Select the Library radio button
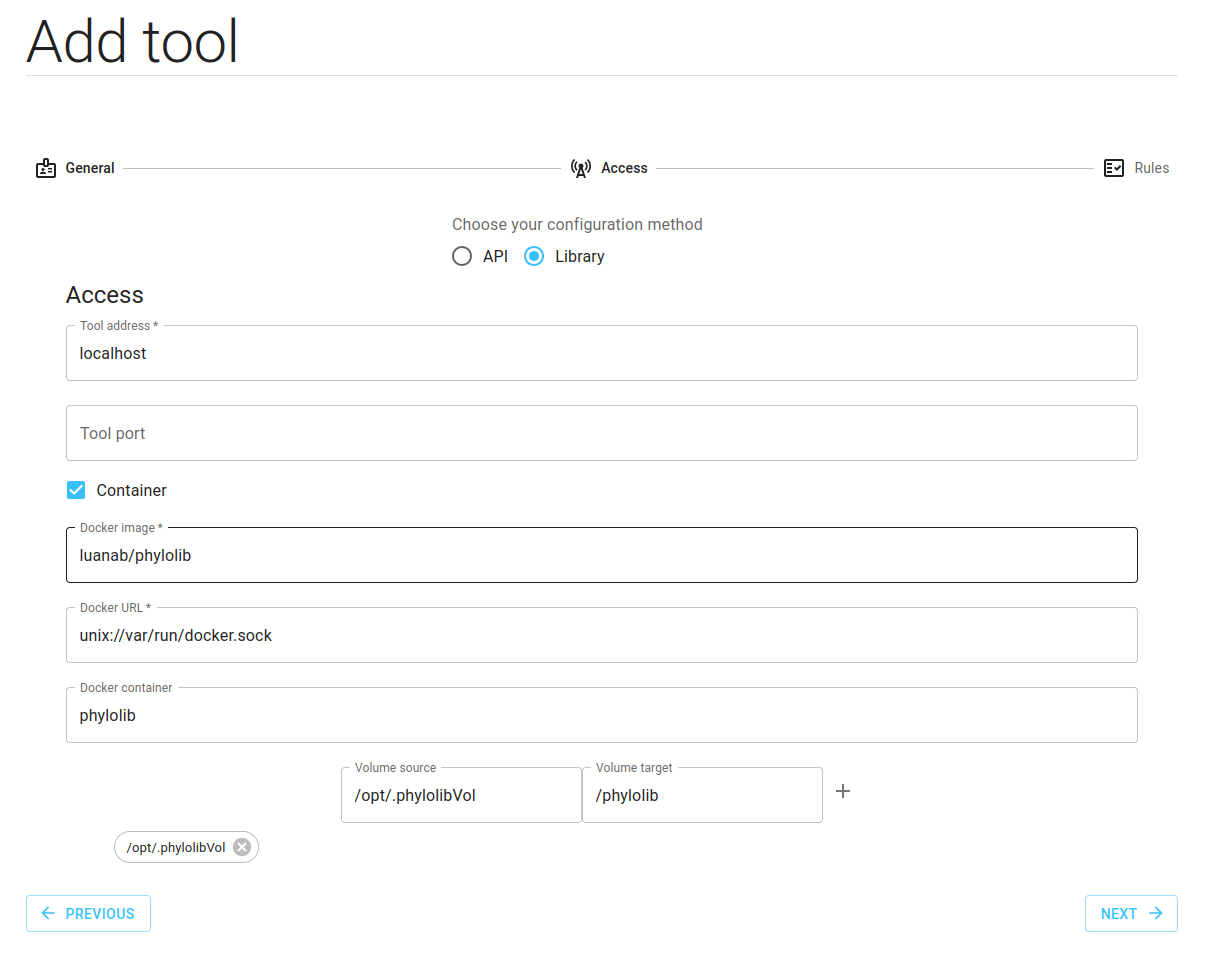The image size is (1224, 965). [x=534, y=256]
